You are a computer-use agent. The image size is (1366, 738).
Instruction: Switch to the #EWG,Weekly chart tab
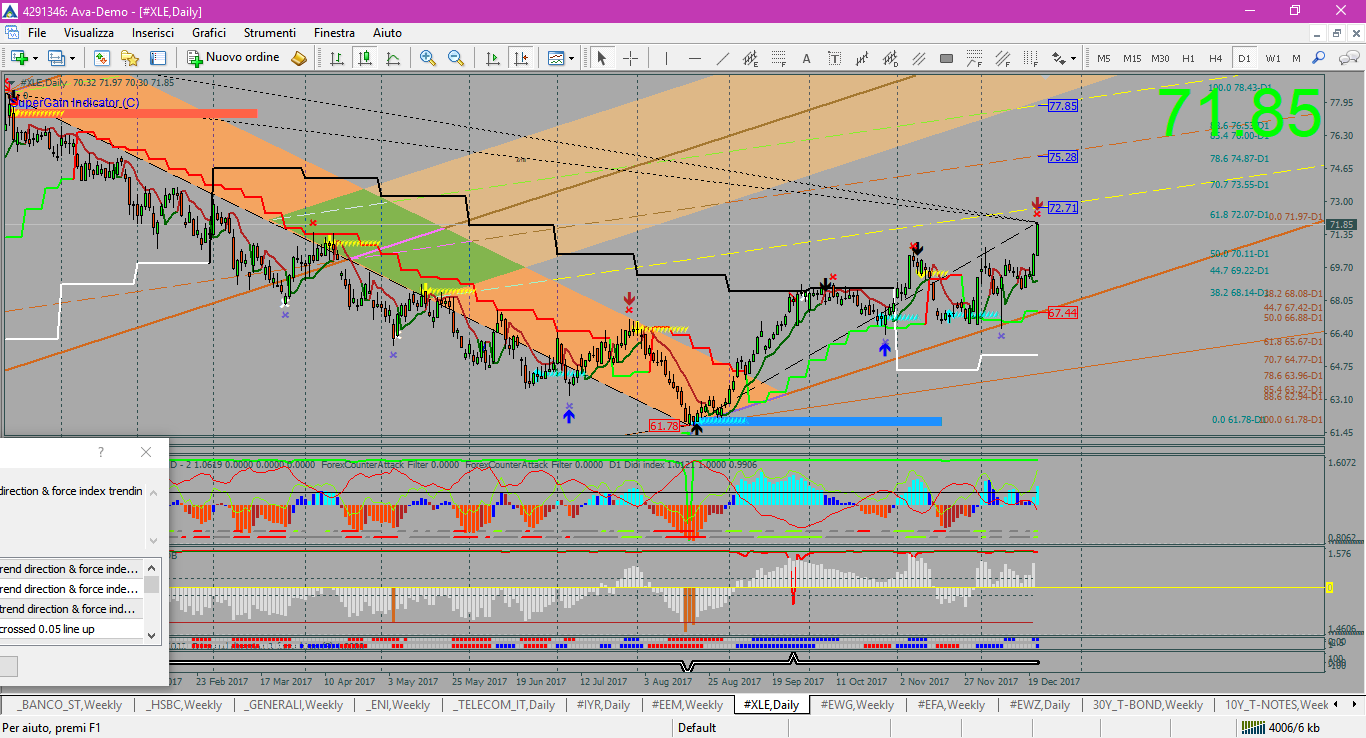click(x=857, y=705)
